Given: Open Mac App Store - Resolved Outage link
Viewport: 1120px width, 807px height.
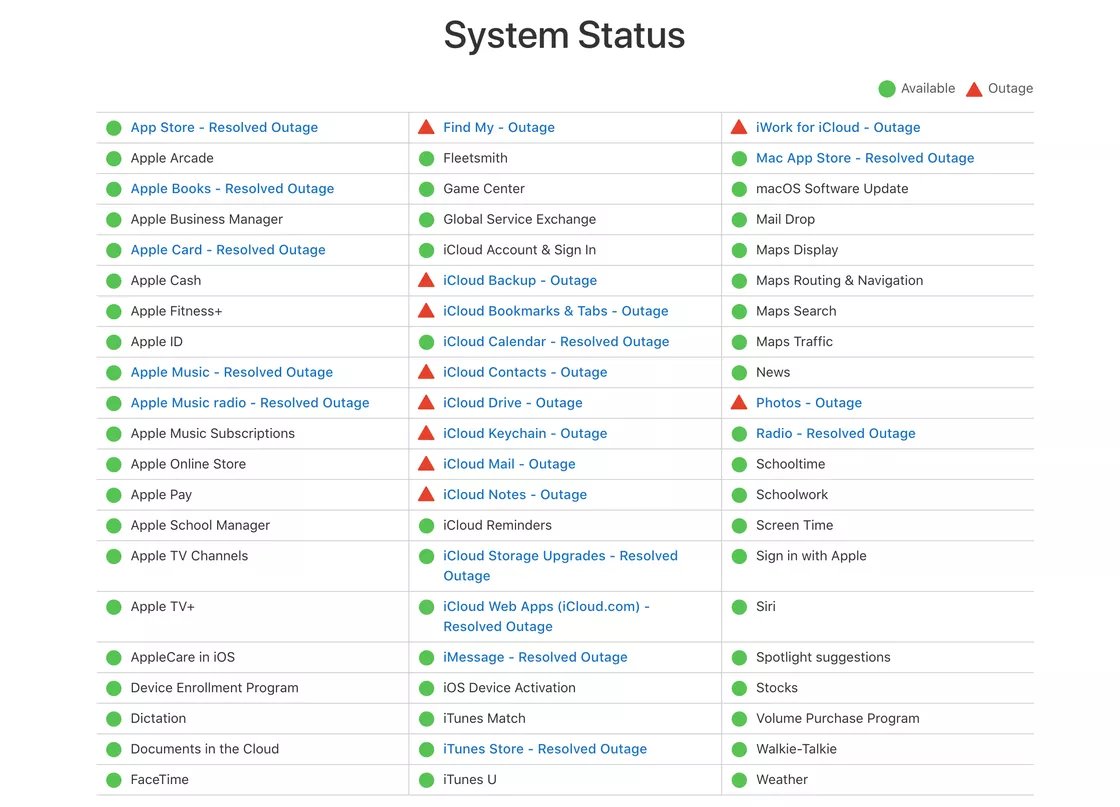Looking at the screenshot, I should (865, 158).
